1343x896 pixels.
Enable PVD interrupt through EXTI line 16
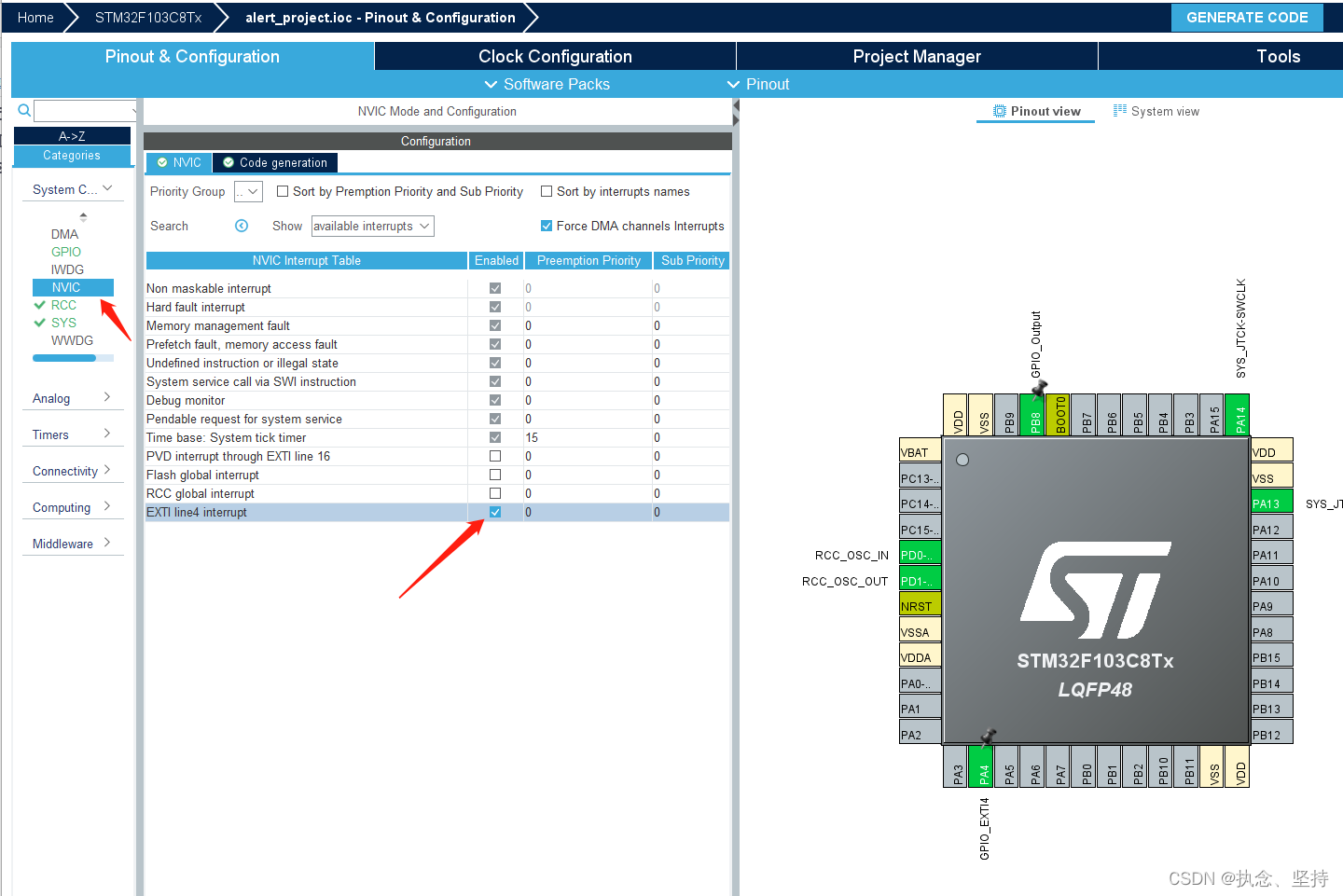495,456
